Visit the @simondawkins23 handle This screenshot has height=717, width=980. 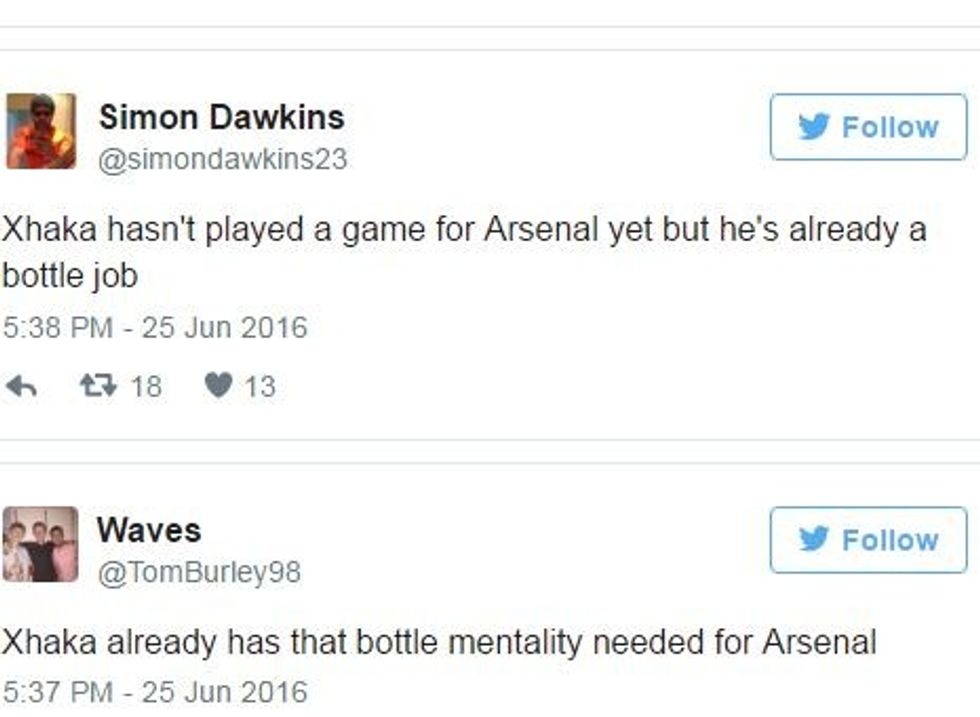coord(222,159)
